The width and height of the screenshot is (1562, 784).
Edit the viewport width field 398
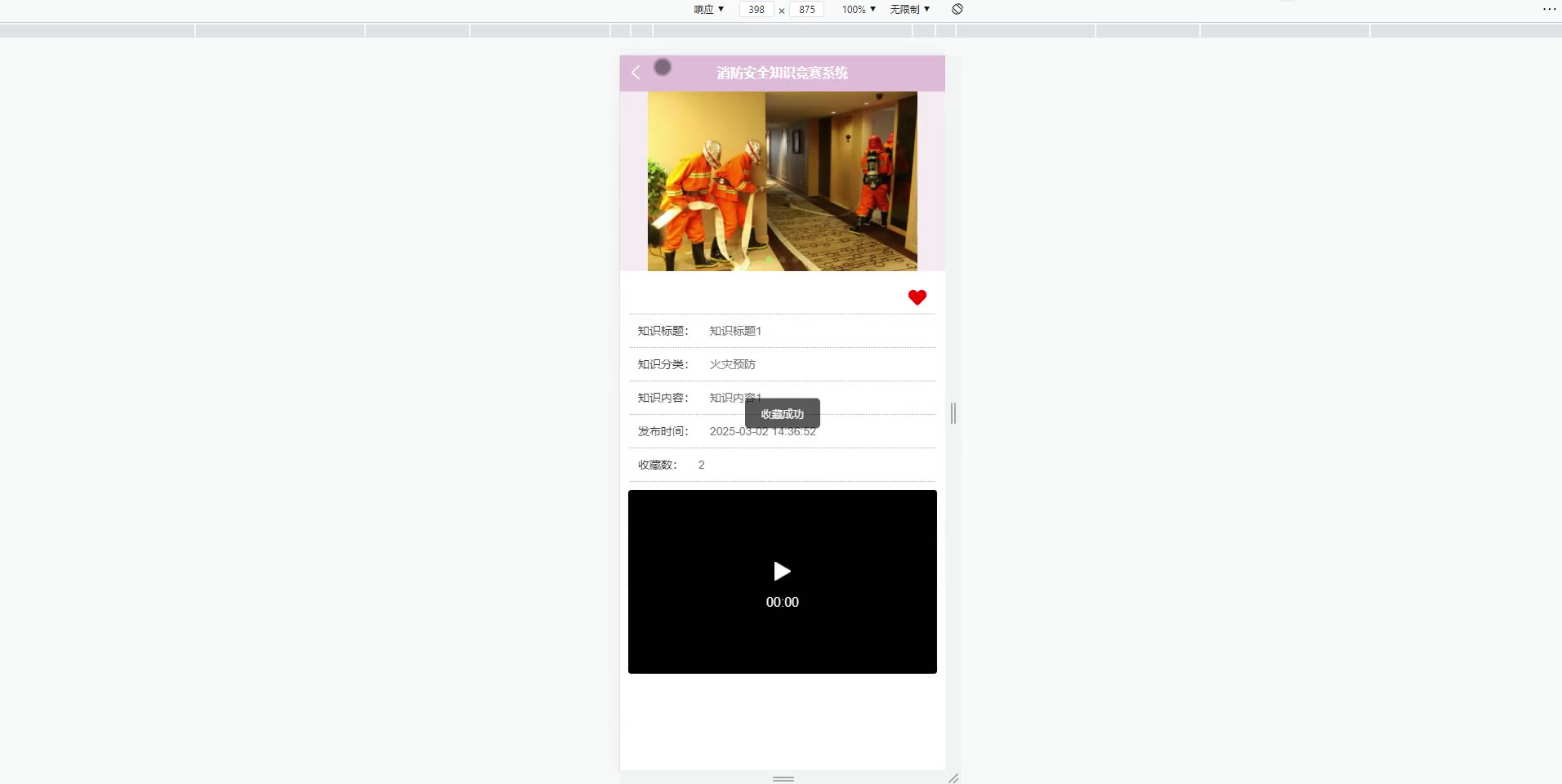point(756,9)
